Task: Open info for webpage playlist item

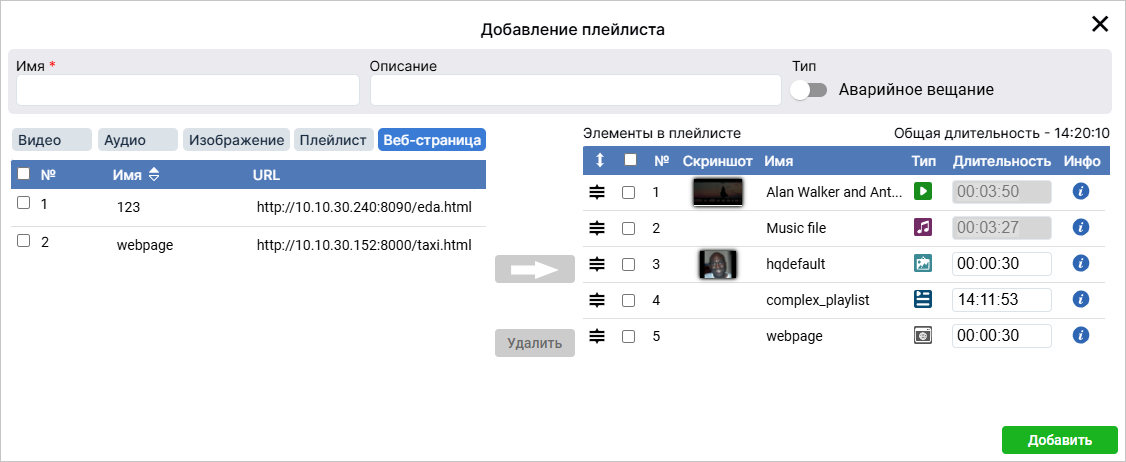Action: pos(1081,335)
